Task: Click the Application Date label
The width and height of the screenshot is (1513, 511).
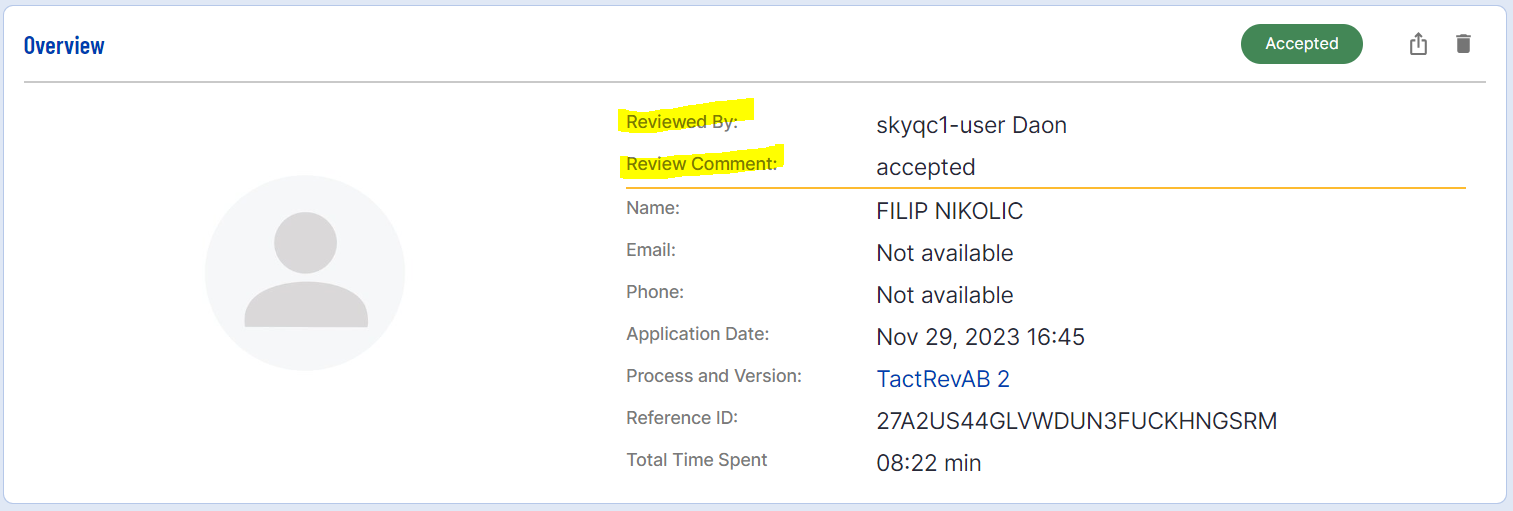Action: [x=697, y=334]
